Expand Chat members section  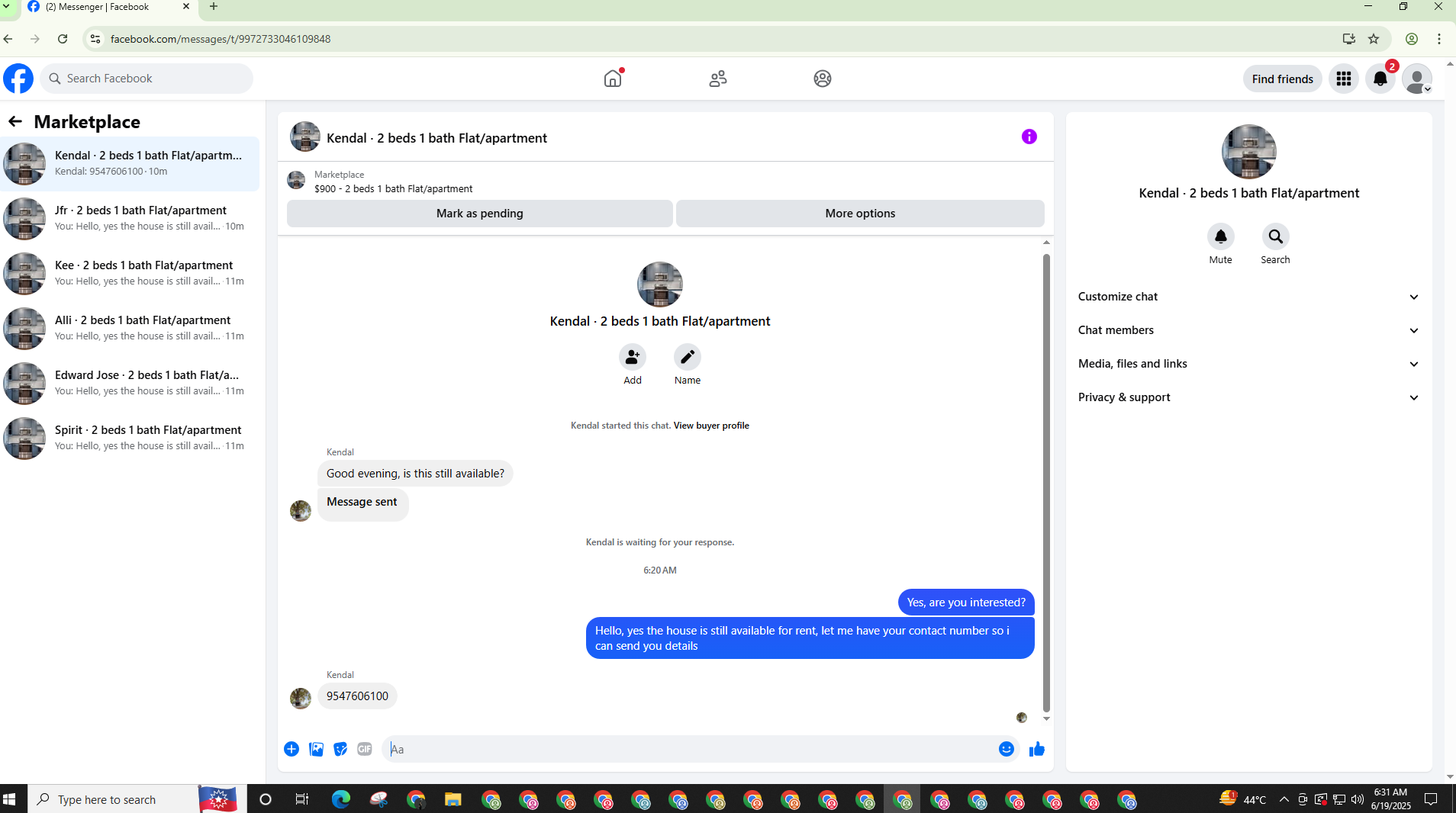click(1249, 330)
